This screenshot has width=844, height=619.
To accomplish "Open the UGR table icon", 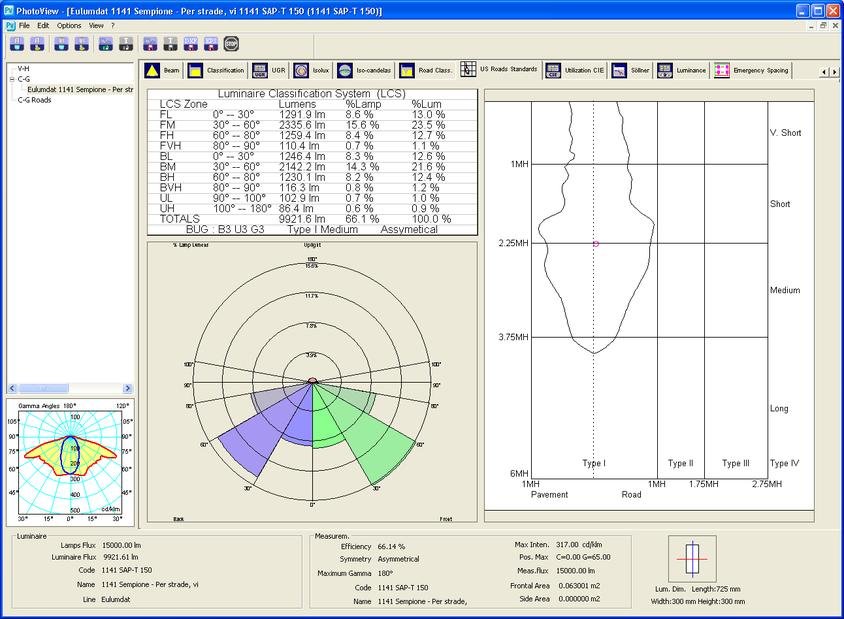I will point(260,70).
